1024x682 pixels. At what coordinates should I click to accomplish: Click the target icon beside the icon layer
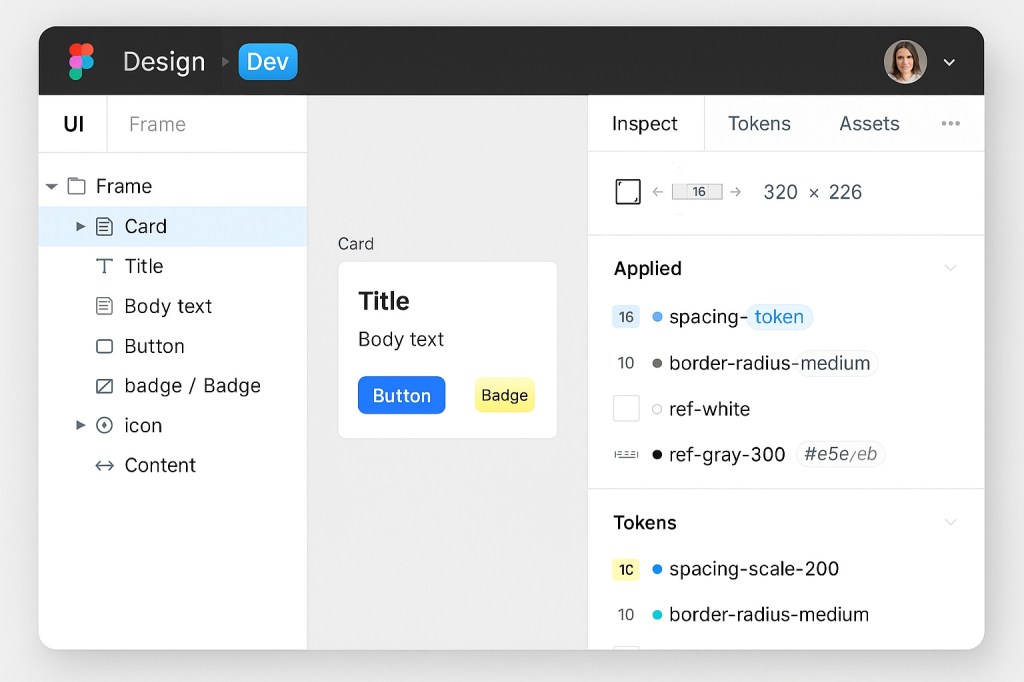(x=105, y=425)
